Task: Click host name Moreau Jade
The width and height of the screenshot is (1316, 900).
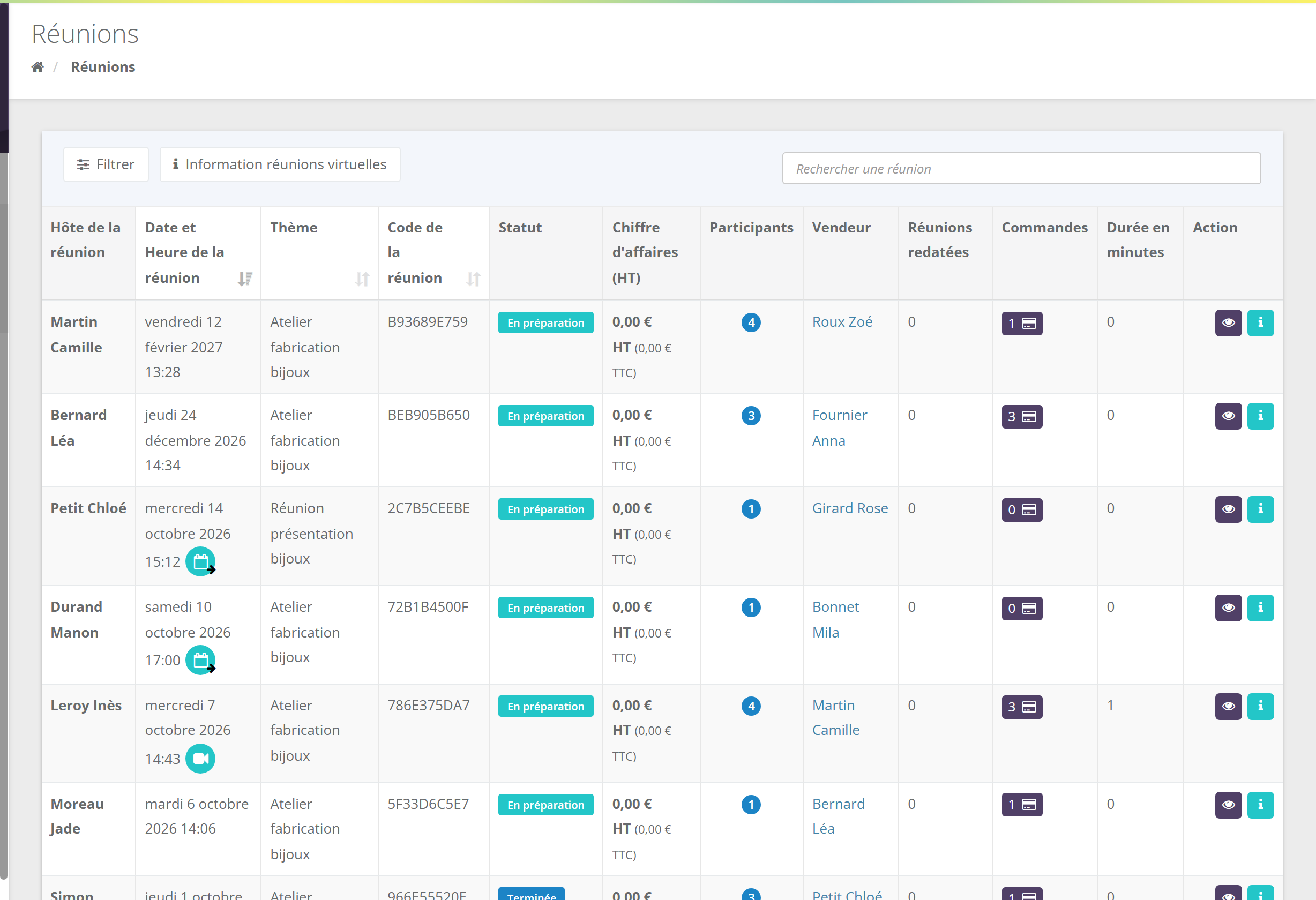Action: coord(77,816)
